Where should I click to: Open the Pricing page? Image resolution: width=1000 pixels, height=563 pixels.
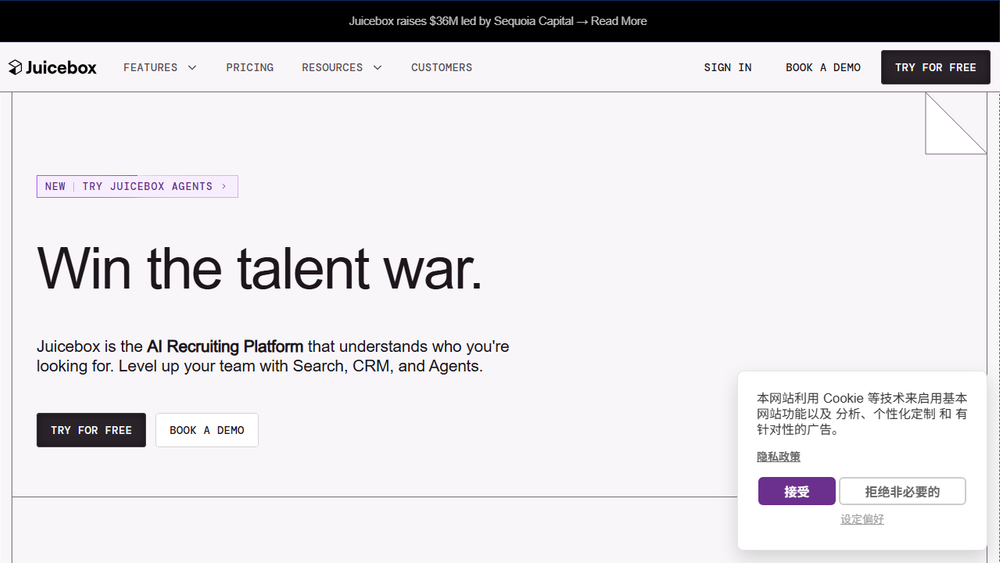coord(249,67)
